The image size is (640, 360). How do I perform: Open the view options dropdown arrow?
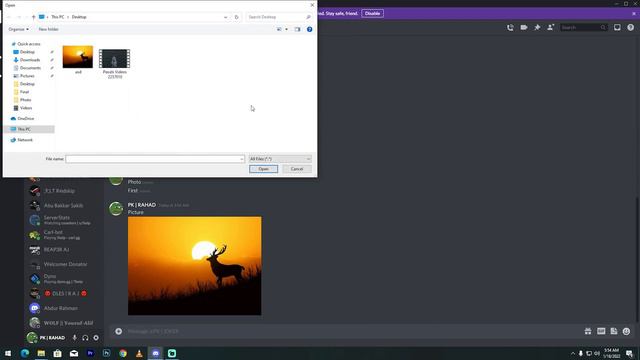pyautogui.click(x=286, y=29)
